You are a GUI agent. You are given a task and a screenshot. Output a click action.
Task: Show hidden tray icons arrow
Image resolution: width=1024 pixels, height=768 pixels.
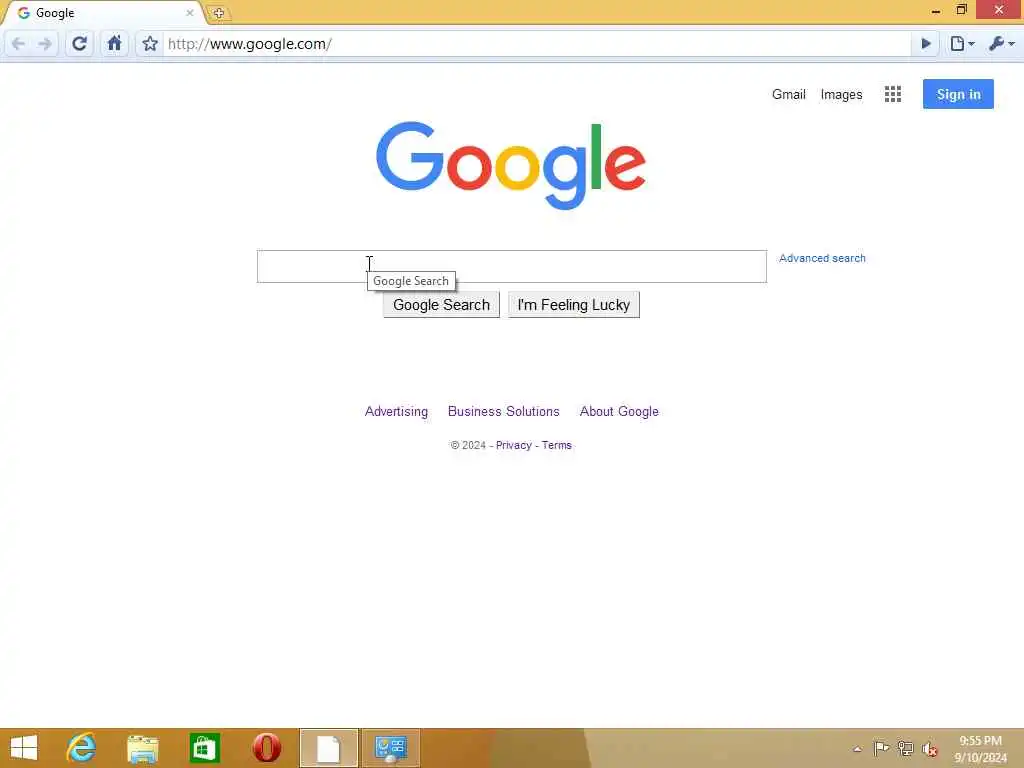point(857,749)
